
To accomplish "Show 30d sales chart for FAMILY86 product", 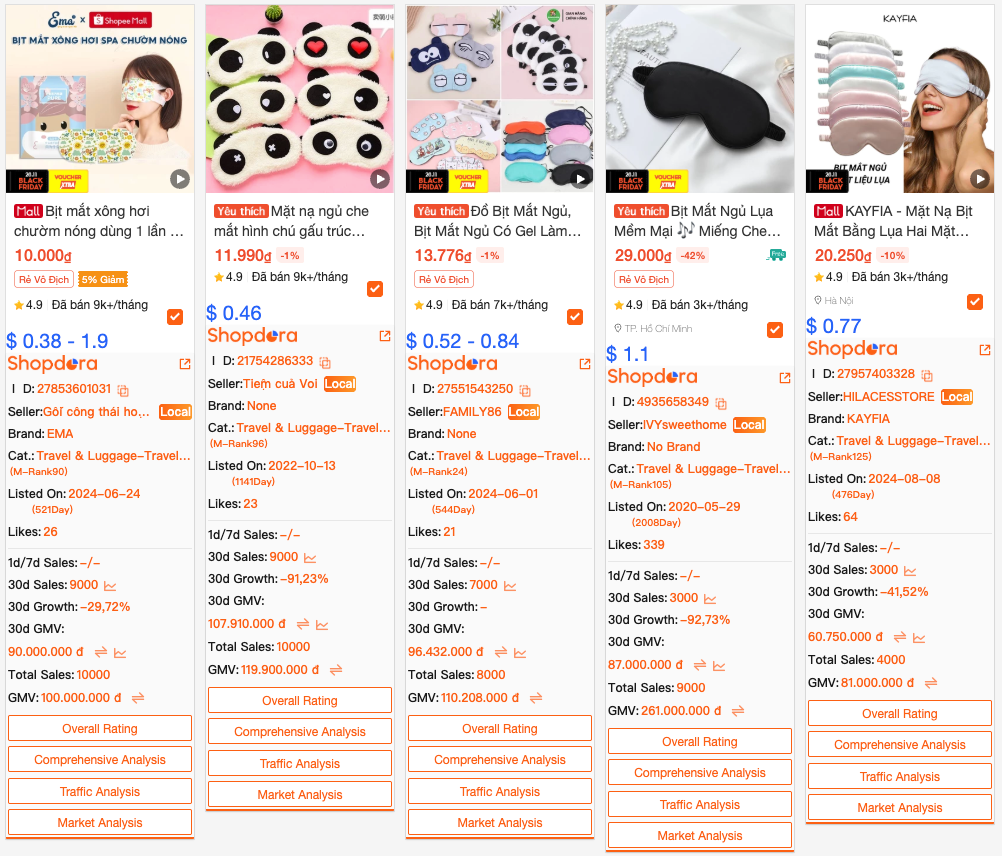I will (510, 586).
